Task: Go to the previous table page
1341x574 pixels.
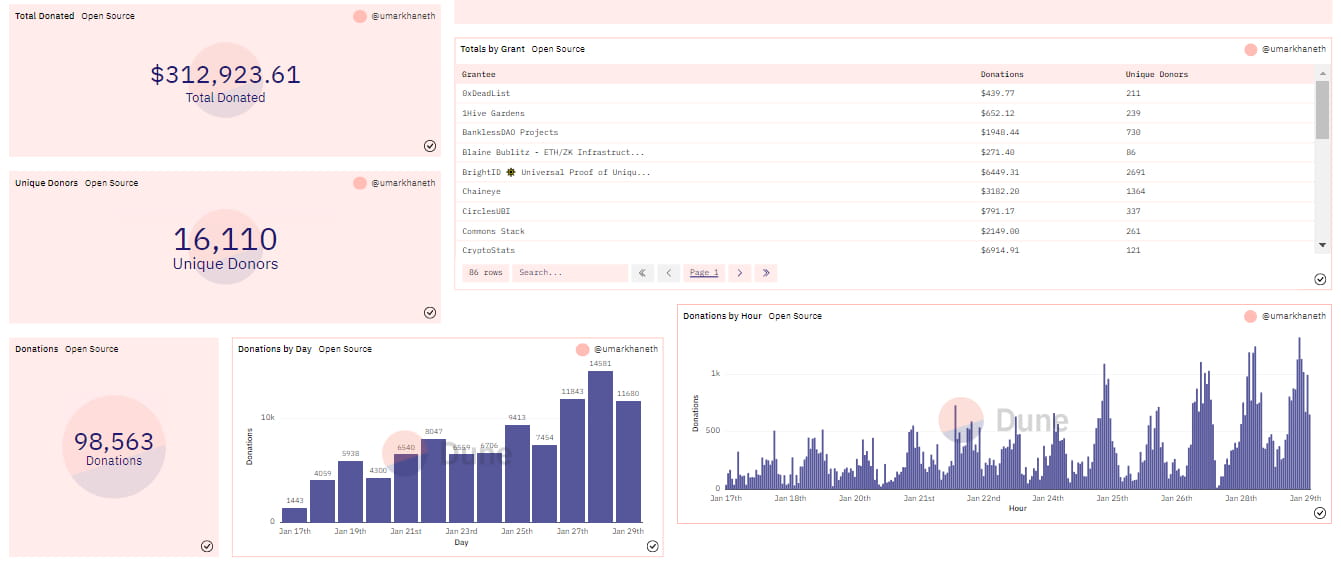Action: point(669,273)
